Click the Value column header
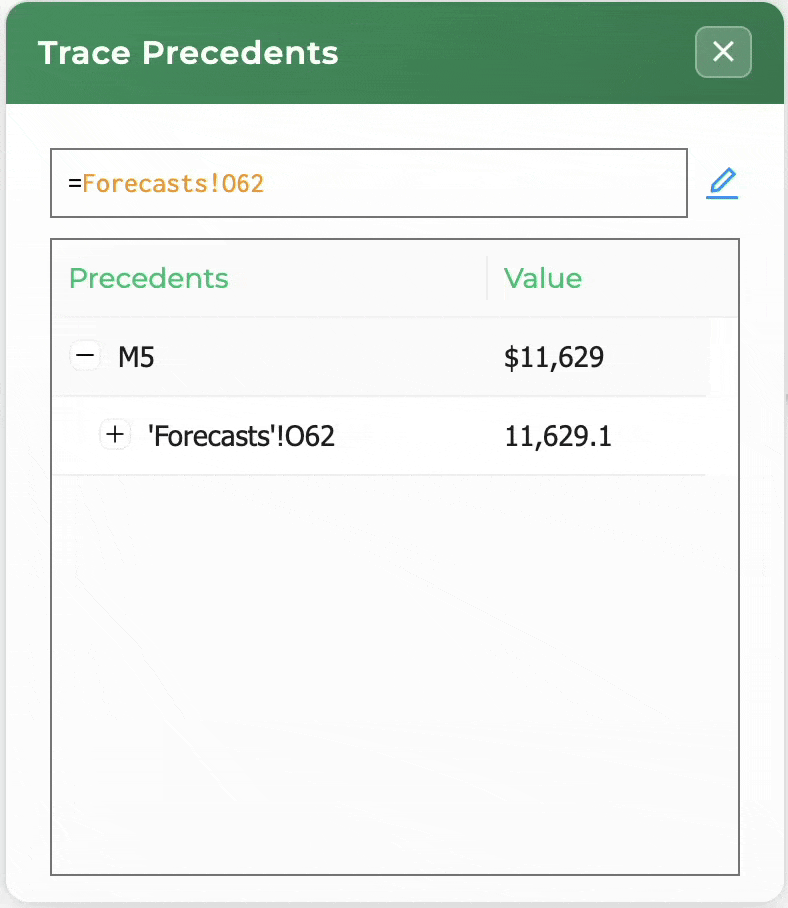 coord(543,278)
